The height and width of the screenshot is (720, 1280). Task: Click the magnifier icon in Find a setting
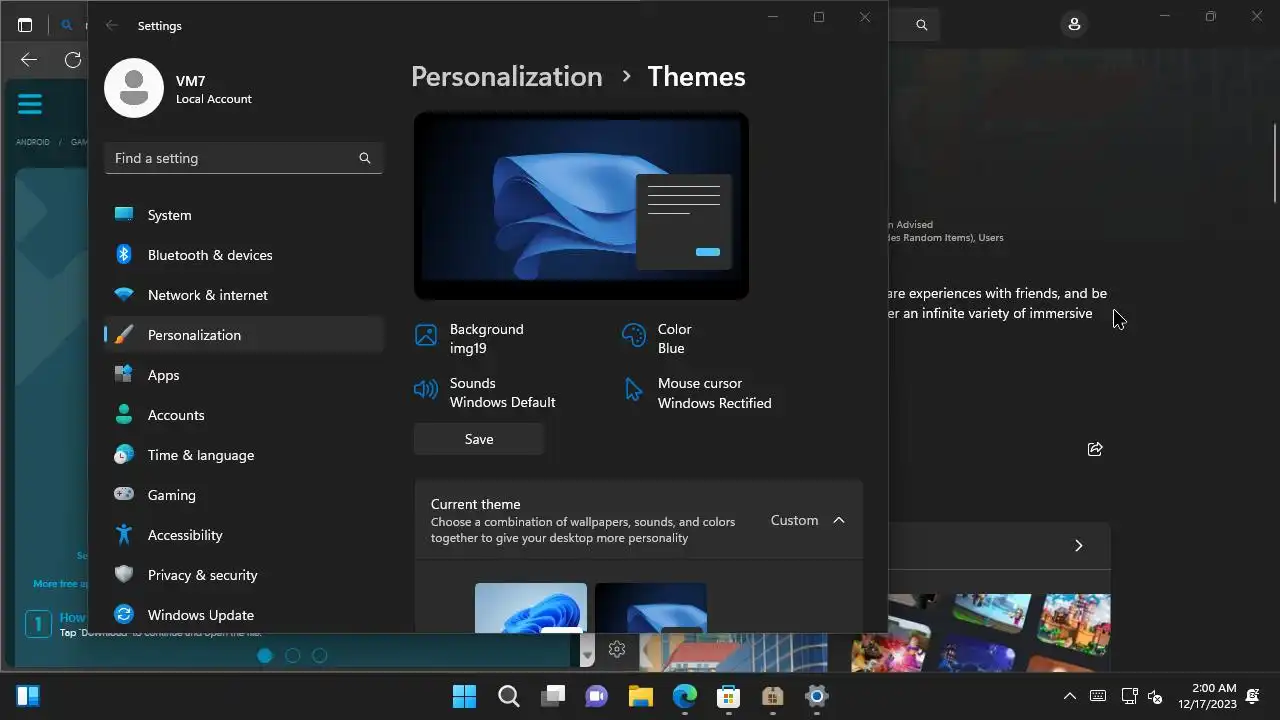tap(365, 158)
